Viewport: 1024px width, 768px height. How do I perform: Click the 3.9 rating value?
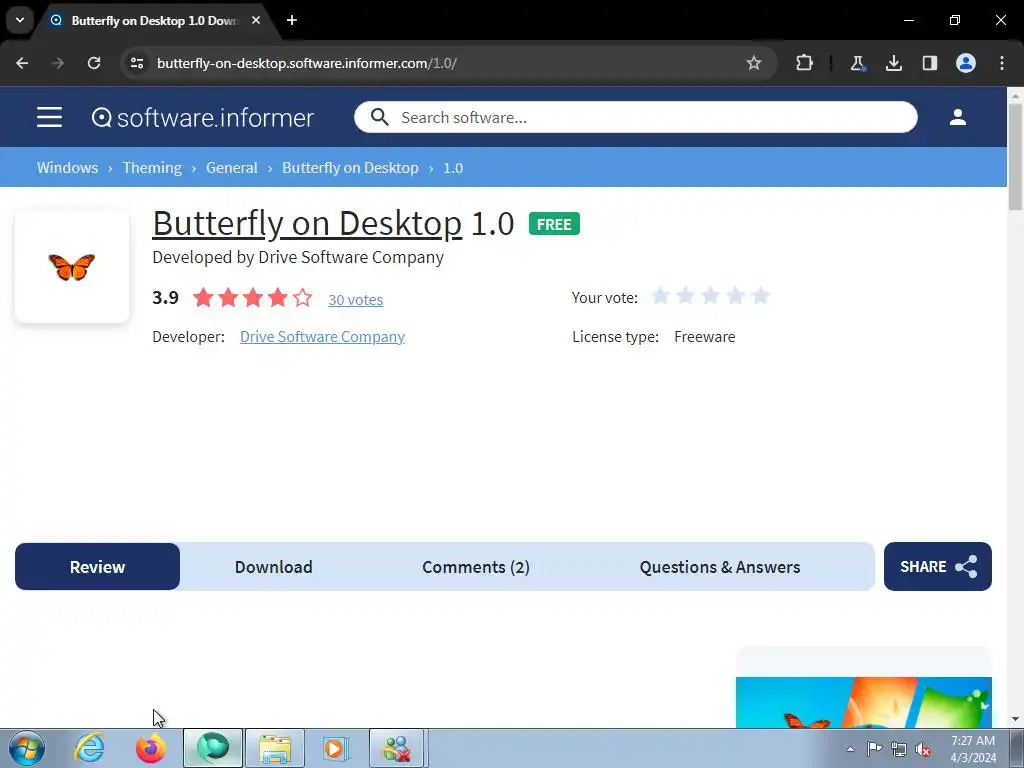pos(165,298)
